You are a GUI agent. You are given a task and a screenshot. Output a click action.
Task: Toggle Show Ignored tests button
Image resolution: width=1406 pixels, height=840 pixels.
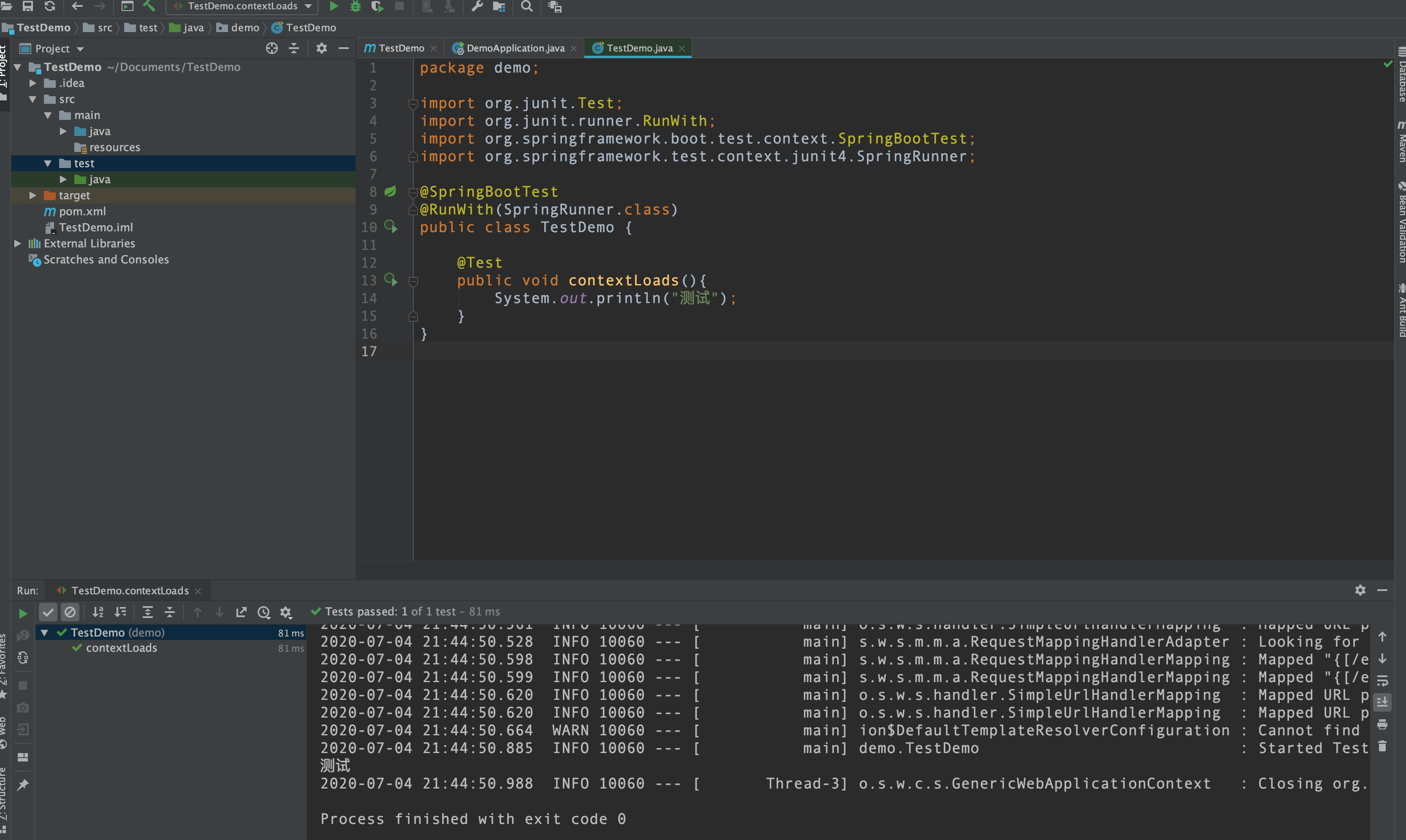(x=70, y=612)
